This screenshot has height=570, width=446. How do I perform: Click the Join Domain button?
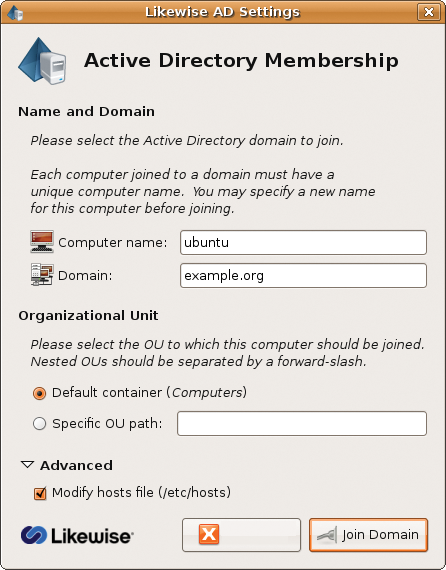[x=368, y=535]
